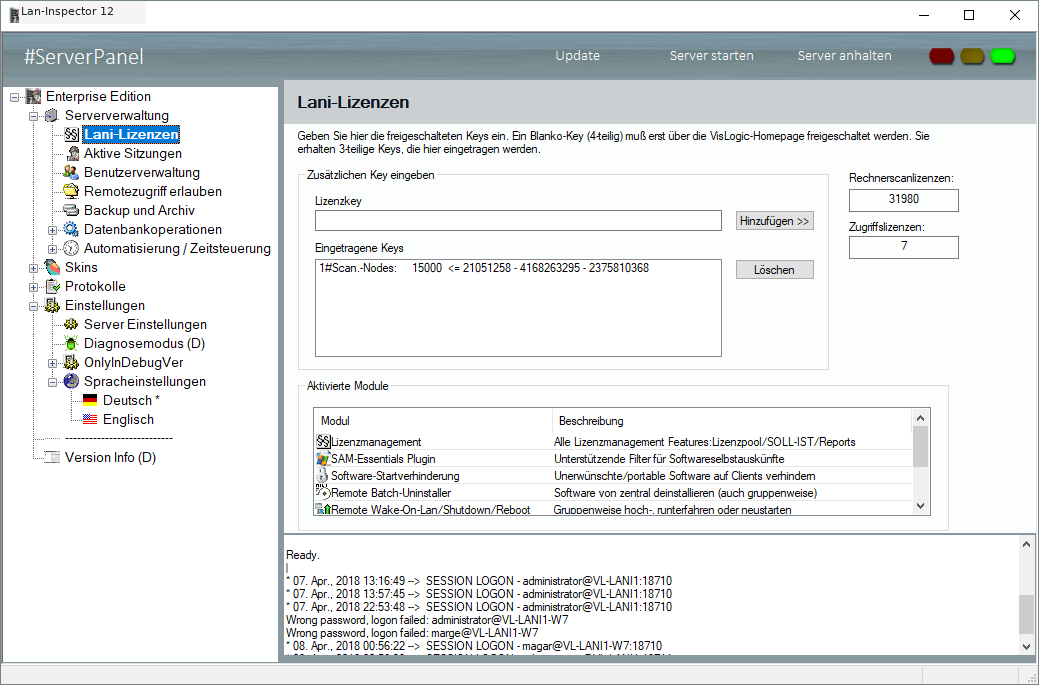1039x685 pixels.
Task: Select the Diagnosemodus (D) tree item
Action: 144,344
